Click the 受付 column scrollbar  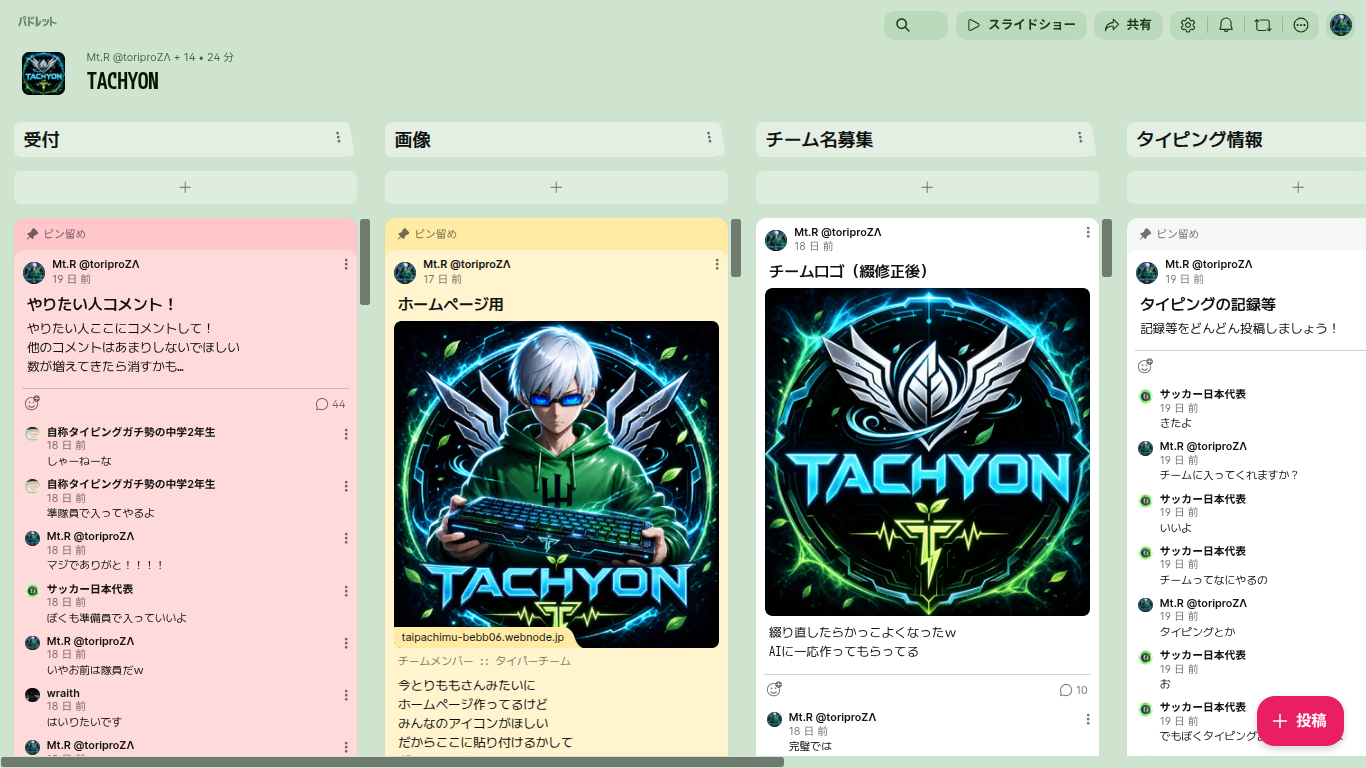[x=365, y=262]
